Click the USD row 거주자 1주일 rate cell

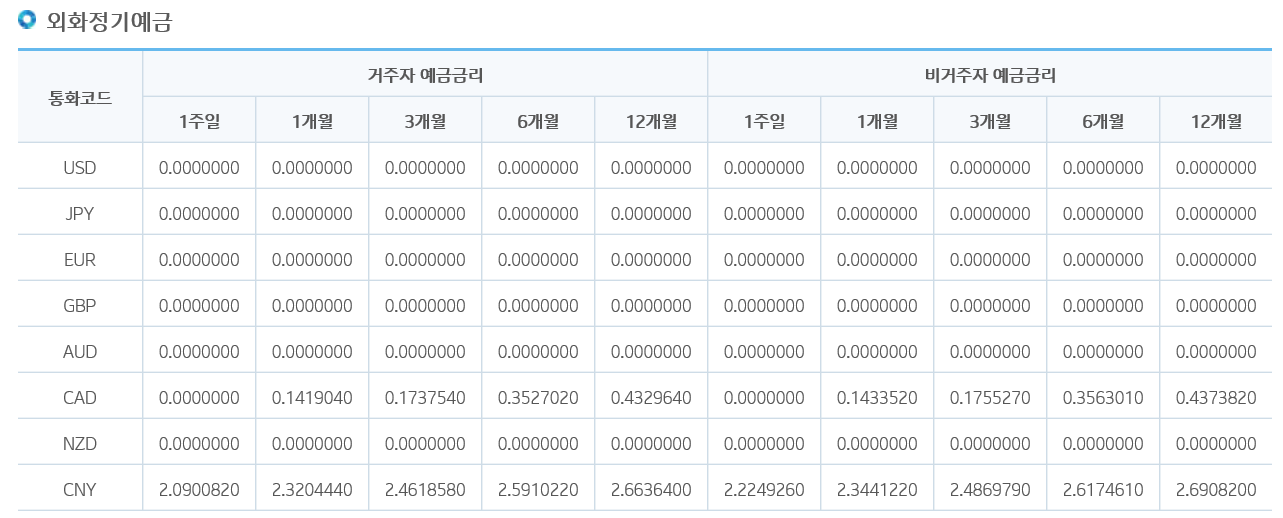(x=199, y=167)
